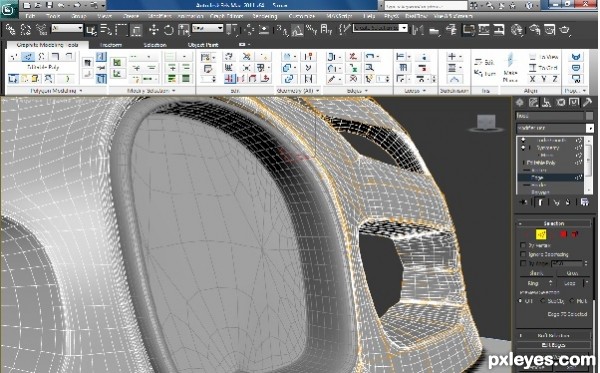Click the Render Production teapot icon
Image resolution: width=600 pixels, height=373 pixels.
(566, 30)
